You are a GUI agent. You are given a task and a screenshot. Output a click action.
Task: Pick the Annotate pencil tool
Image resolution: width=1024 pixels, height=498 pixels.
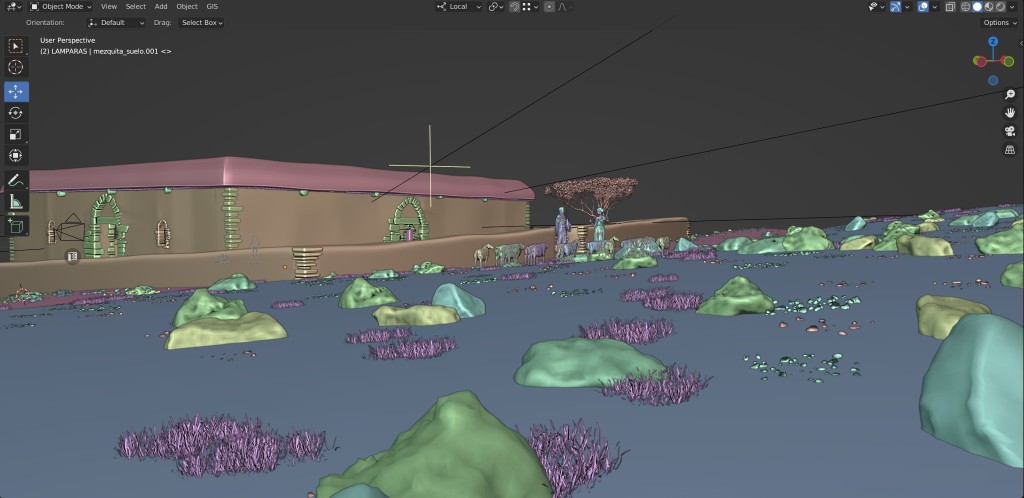pos(16,180)
